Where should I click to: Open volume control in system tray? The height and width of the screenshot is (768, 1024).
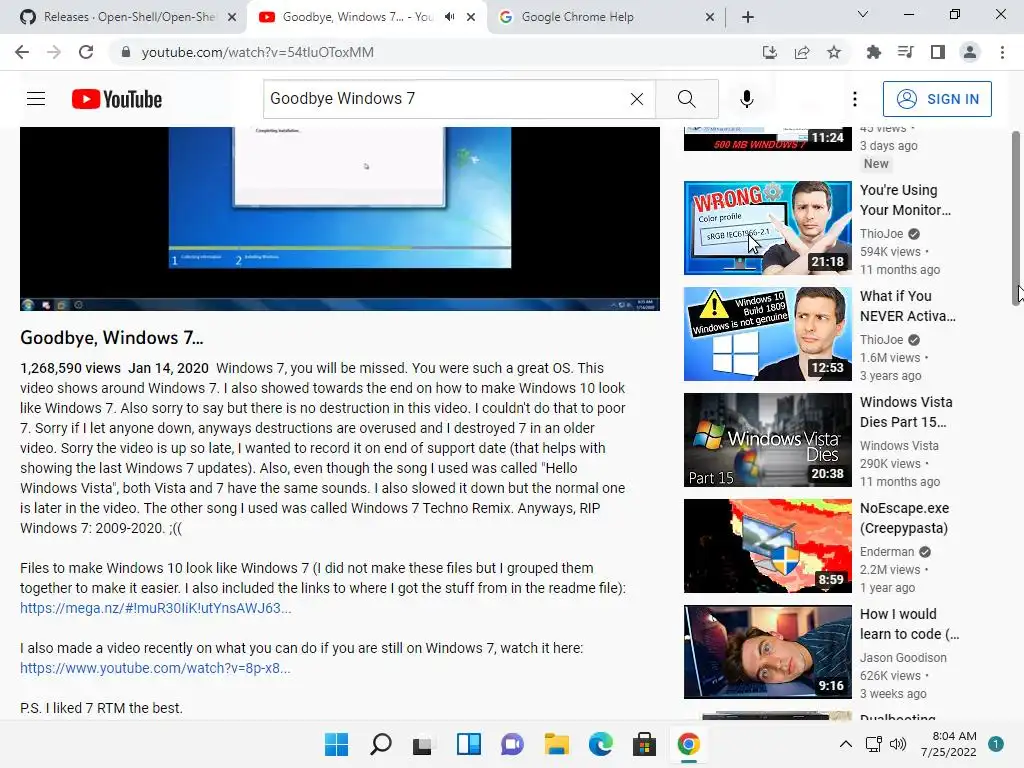[x=899, y=744]
